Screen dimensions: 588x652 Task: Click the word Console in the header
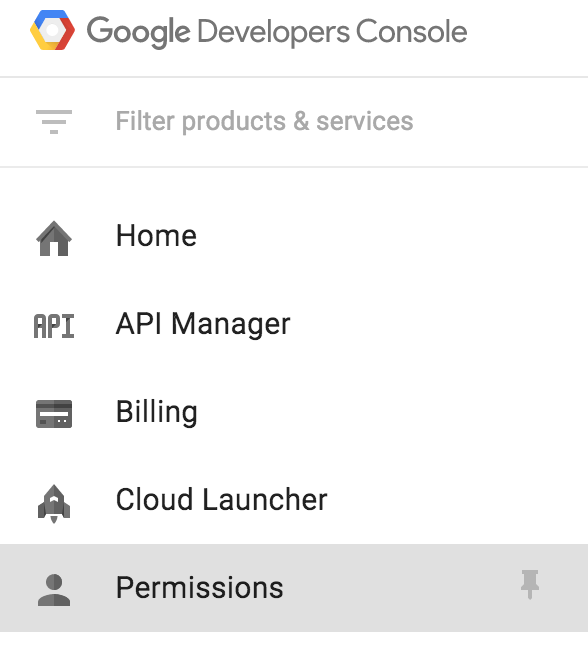(412, 31)
